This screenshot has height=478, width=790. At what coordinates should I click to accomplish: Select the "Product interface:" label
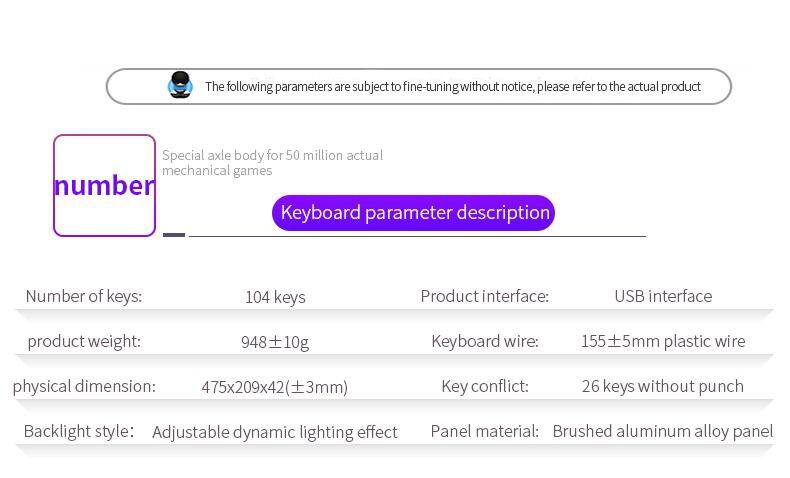click(x=484, y=296)
